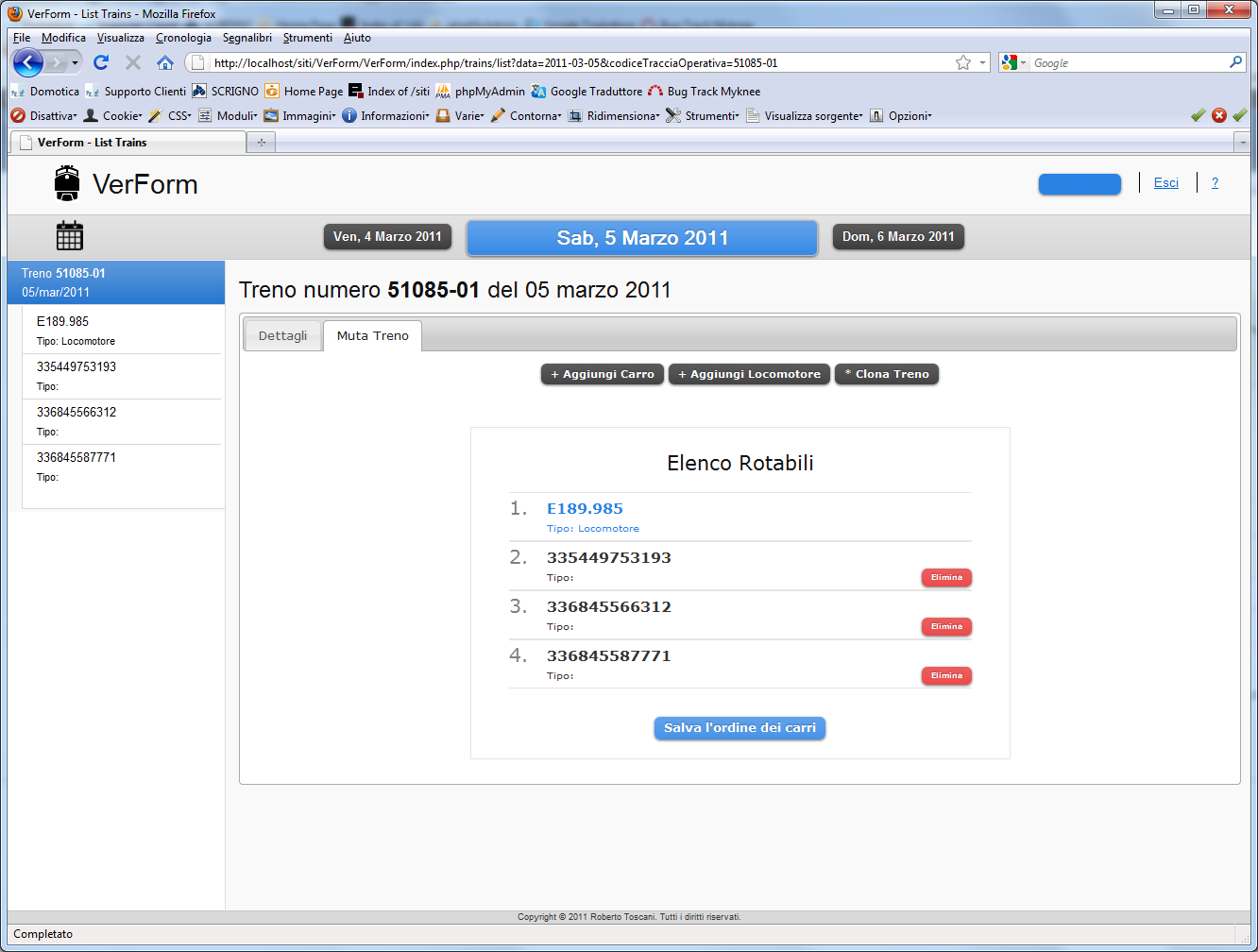Click the Reload page icon
The width and height of the screenshot is (1258, 952).
click(101, 62)
